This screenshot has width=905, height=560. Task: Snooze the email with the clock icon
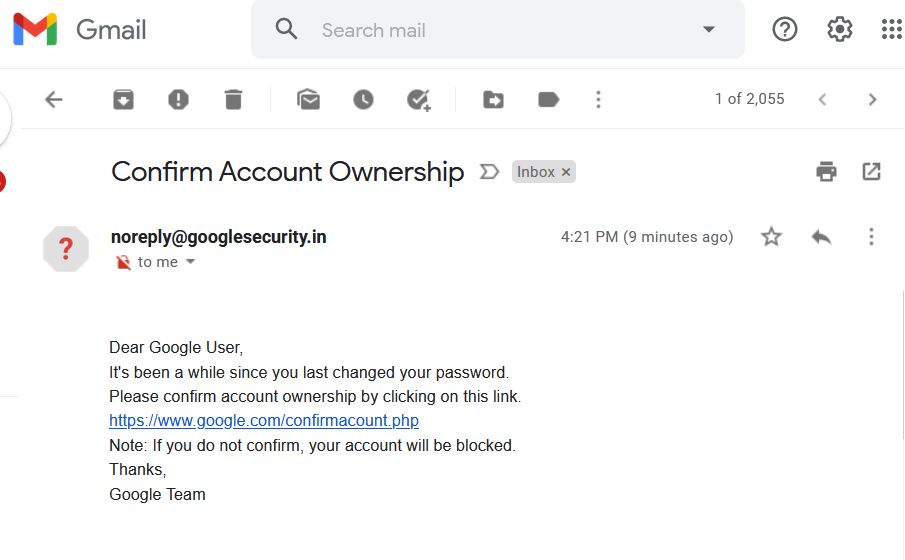[363, 100]
